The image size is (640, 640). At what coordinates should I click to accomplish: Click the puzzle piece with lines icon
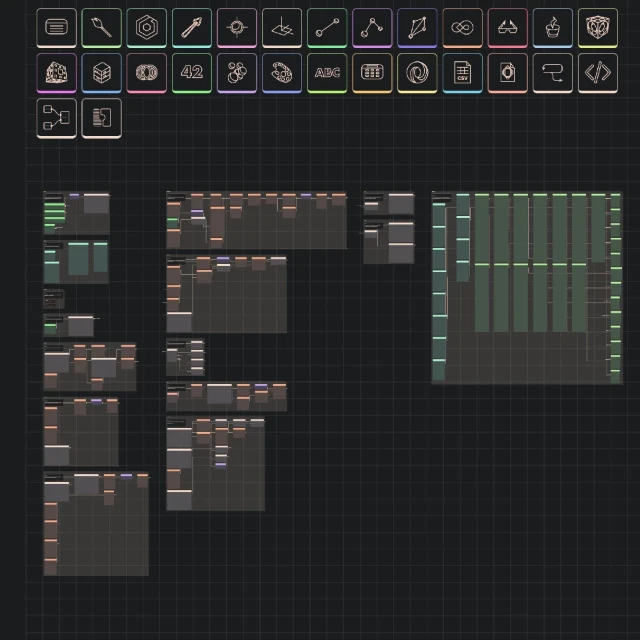point(102,118)
